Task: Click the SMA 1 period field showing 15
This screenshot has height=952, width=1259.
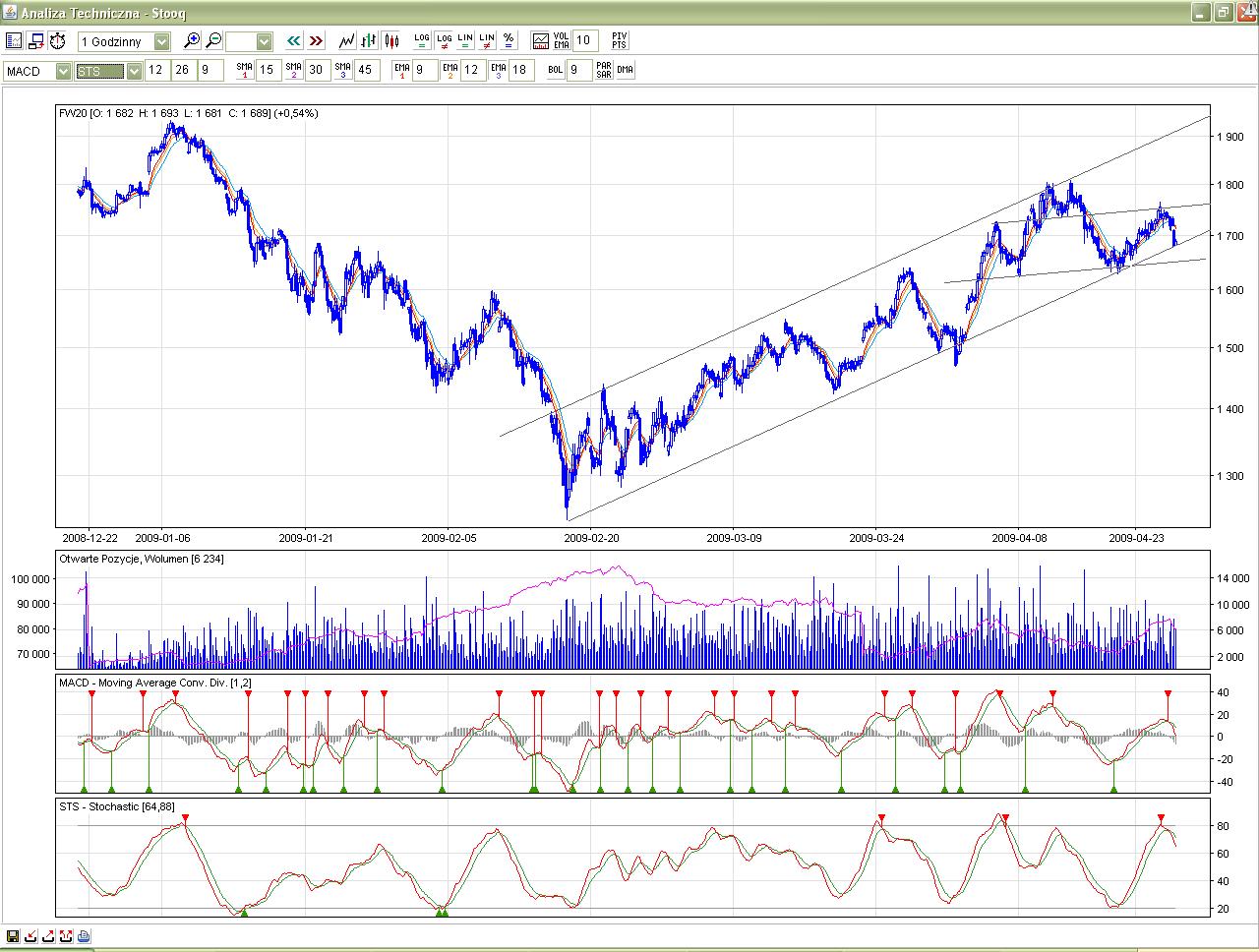Action: (268, 70)
